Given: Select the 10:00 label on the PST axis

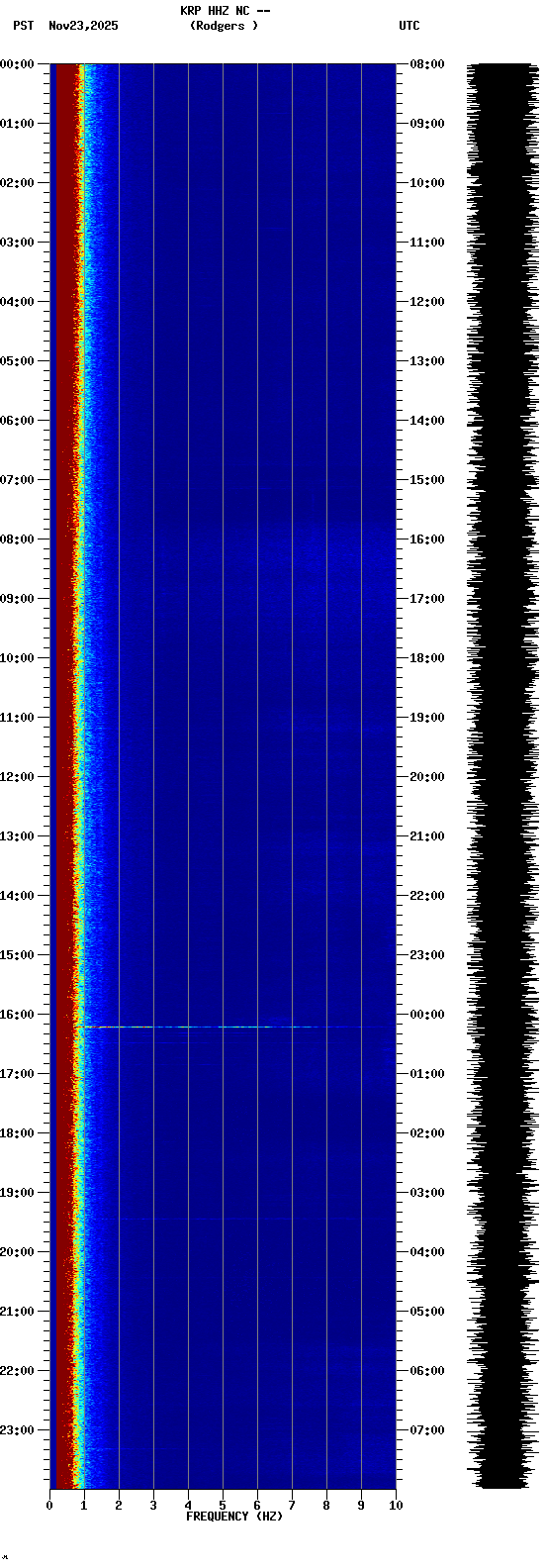Looking at the screenshot, I should [x=17, y=658].
